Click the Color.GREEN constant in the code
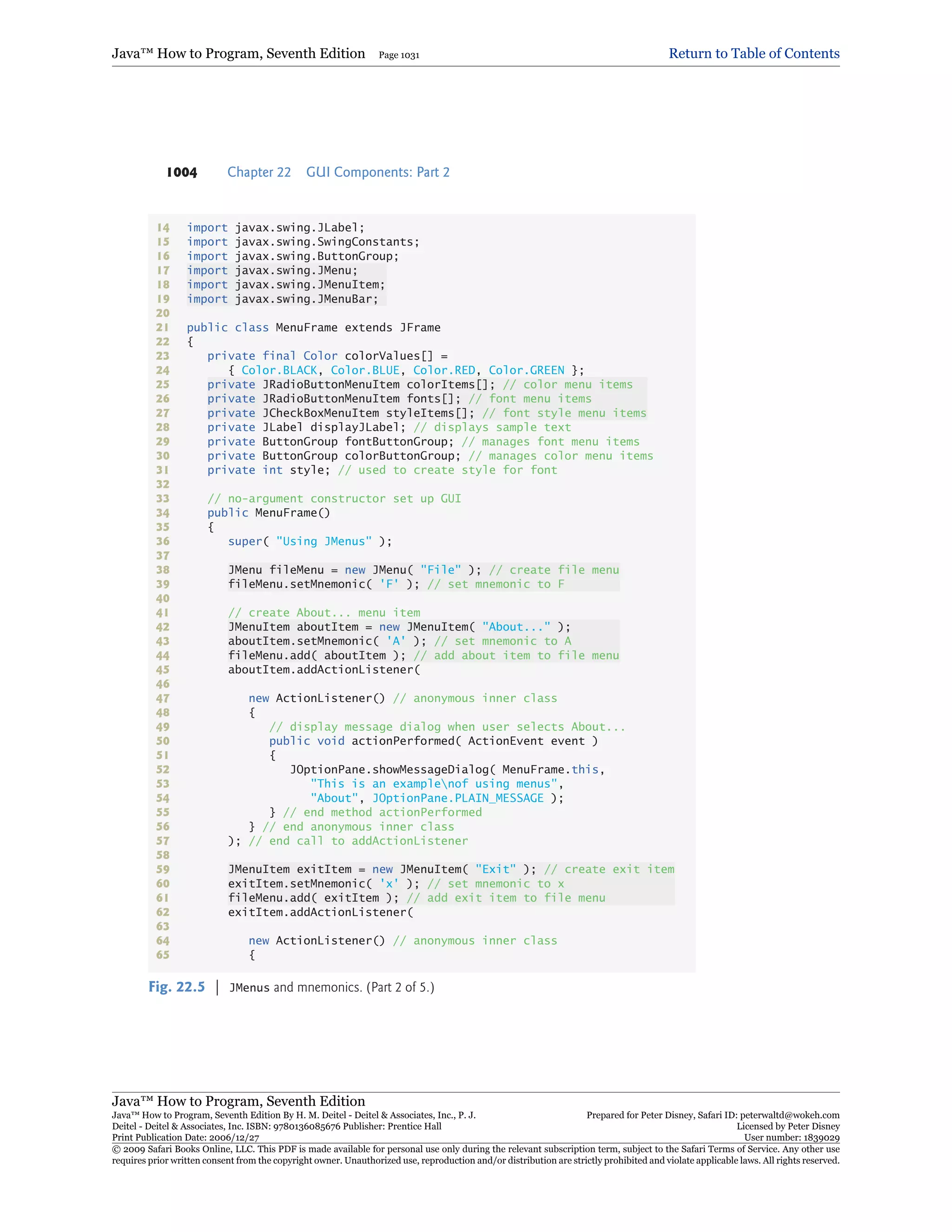This screenshot has height=1232, width=952. coord(526,371)
